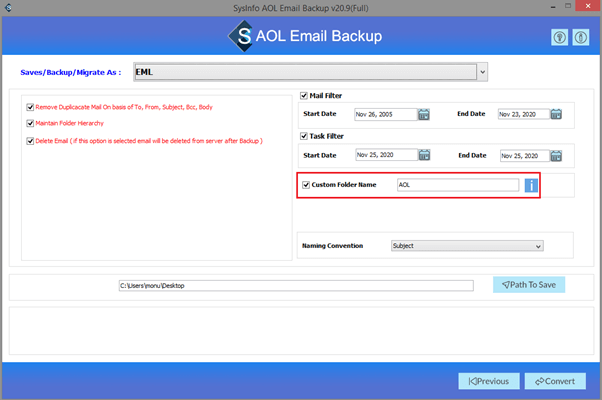This screenshot has height=400, width=602.
Task: Close the AOL Email Backup window
Action: (x=588, y=6)
